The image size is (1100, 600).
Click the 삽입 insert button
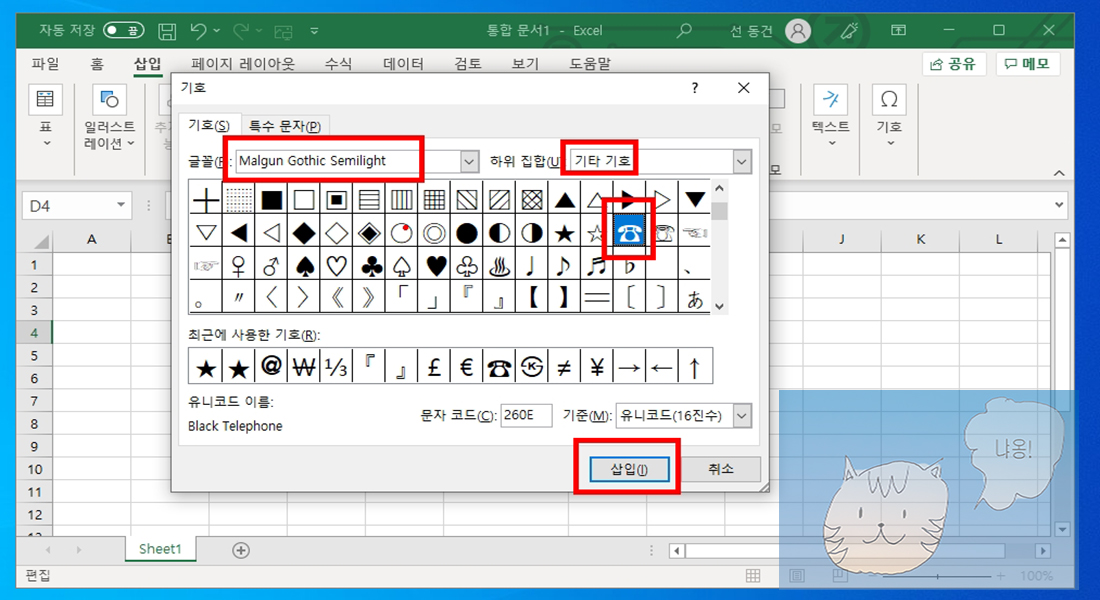pyautogui.click(x=629, y=469)
